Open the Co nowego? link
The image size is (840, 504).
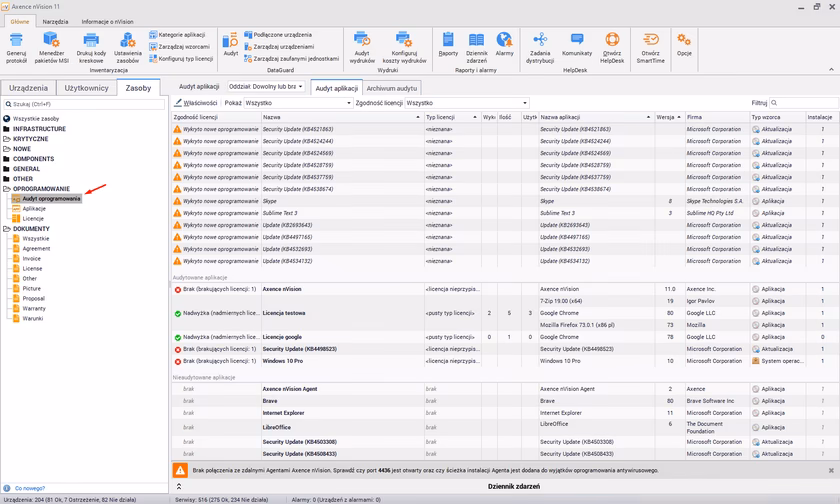pos(29,487)
